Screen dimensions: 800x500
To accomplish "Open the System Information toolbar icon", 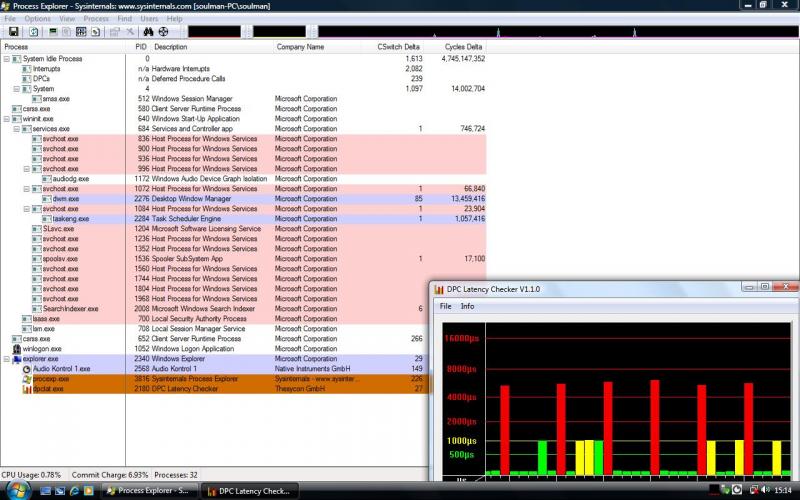I will [x=52, y=32].
